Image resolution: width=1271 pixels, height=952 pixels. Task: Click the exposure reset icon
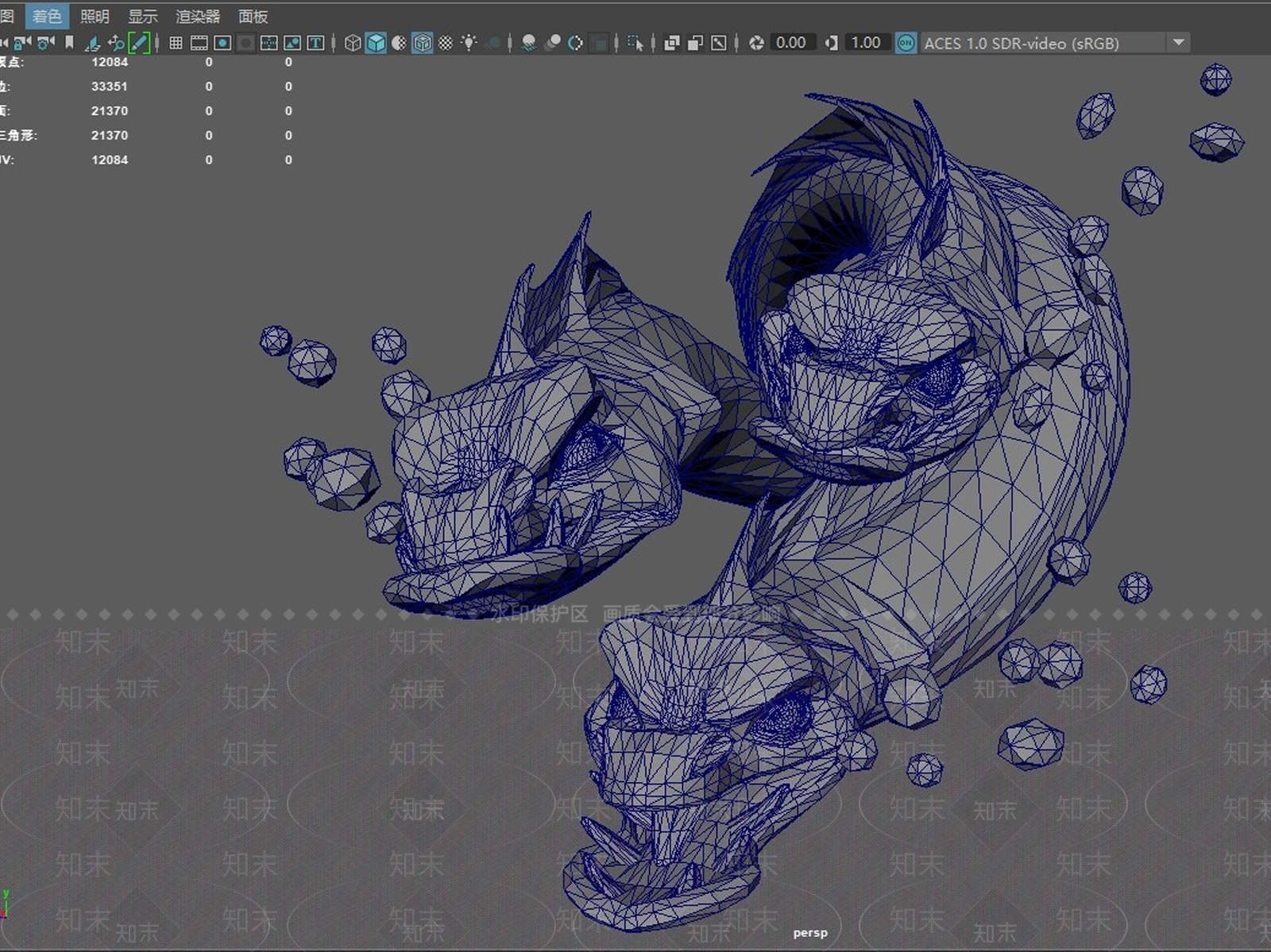click(x=756, y=43)
